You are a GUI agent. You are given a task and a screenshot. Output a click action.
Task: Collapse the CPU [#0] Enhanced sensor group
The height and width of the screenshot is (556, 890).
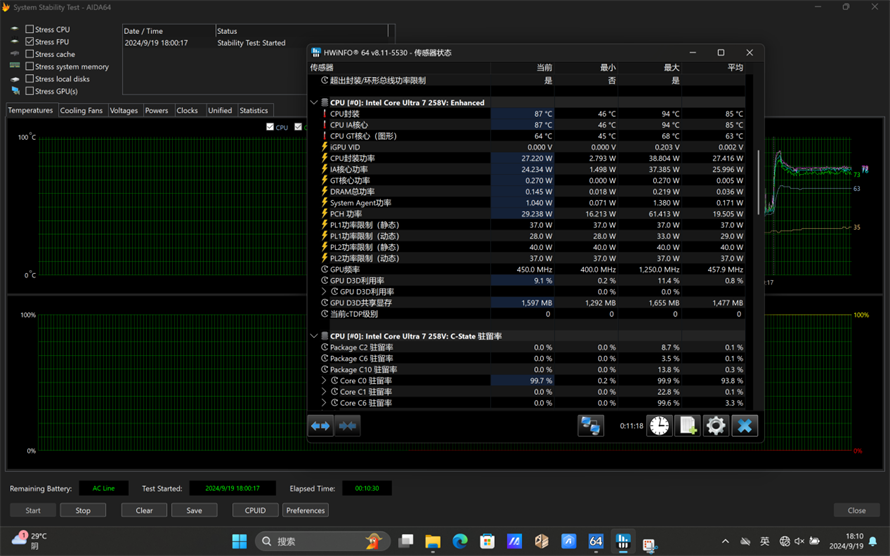314,103
